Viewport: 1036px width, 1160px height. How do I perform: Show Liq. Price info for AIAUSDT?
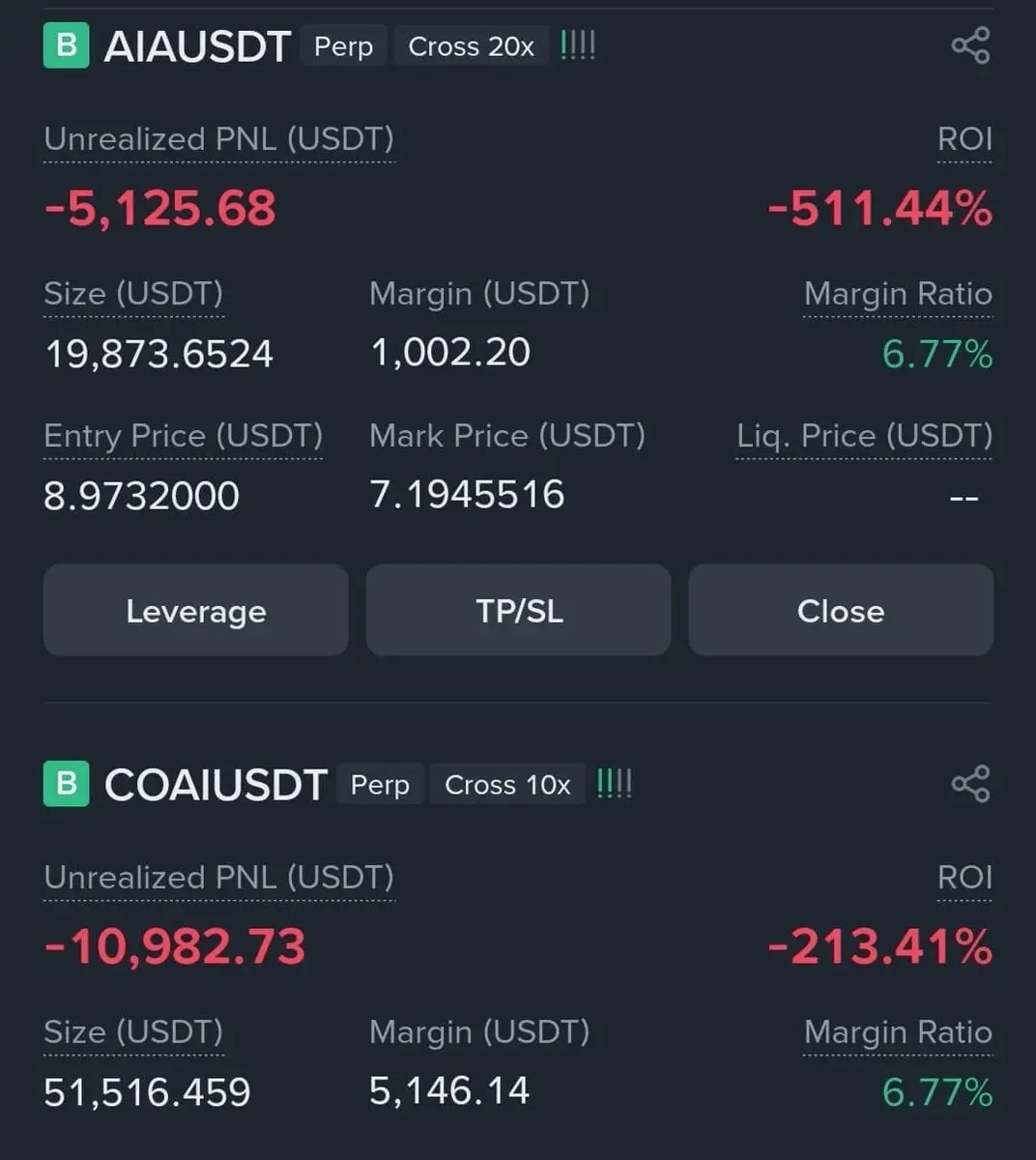(864, 437)
